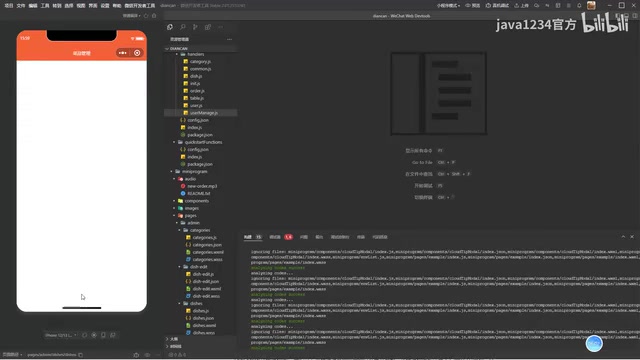This screenshot has width=640, height=360.
Task: Switch to the first panel tab with 15 badge
Action: [253, 237]
